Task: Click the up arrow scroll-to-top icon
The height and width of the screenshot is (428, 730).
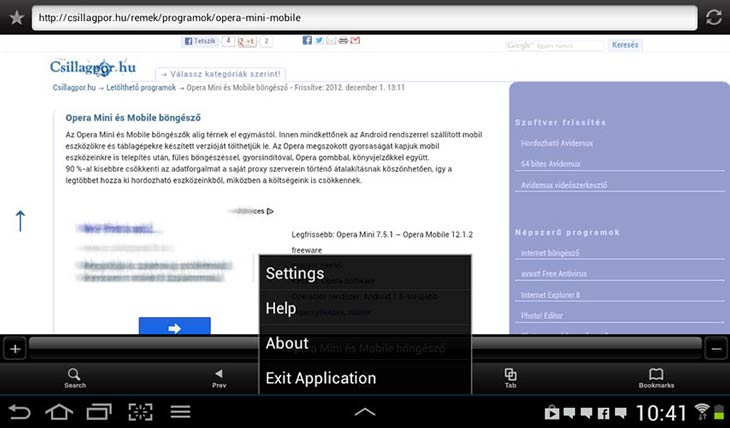Action: tap(20, 221)
